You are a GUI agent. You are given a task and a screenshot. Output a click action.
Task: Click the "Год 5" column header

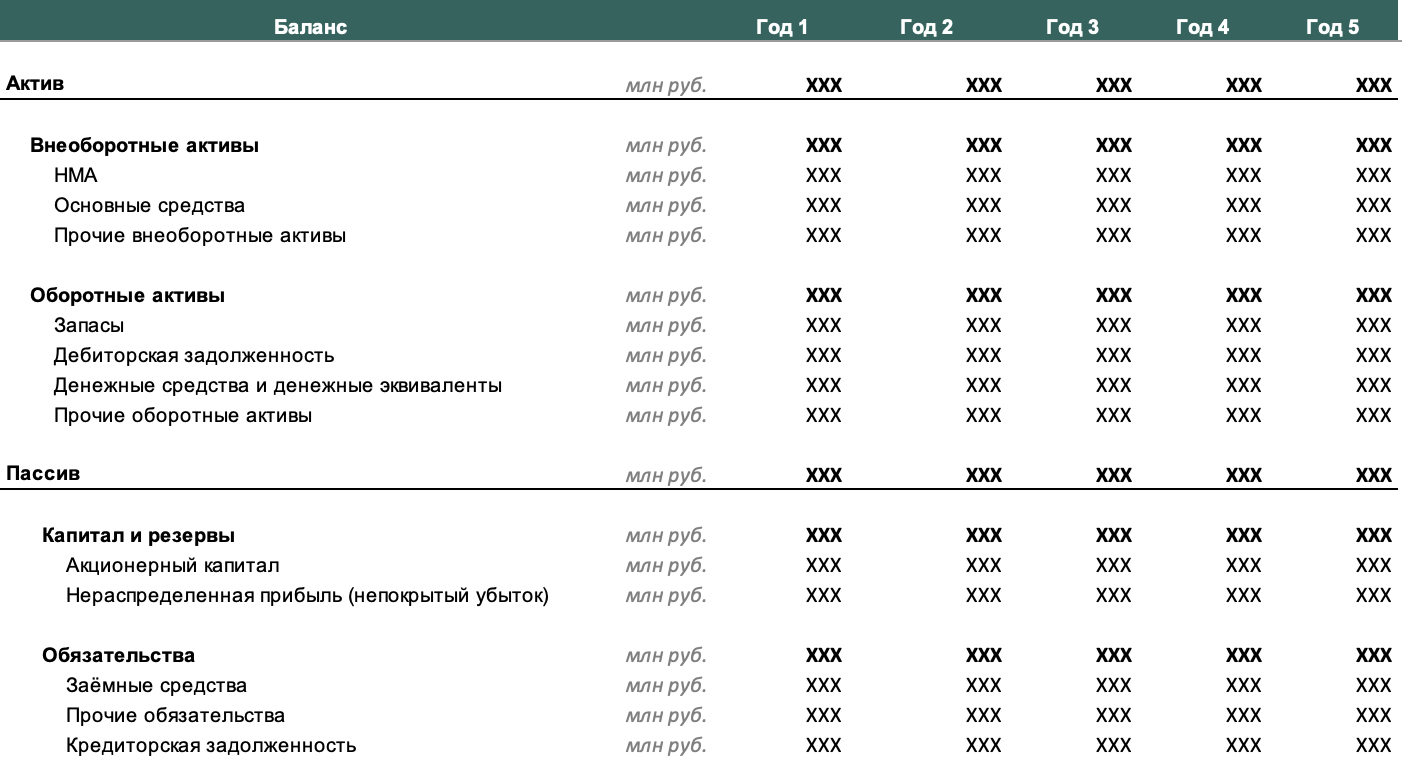(x=1332, y=27)
